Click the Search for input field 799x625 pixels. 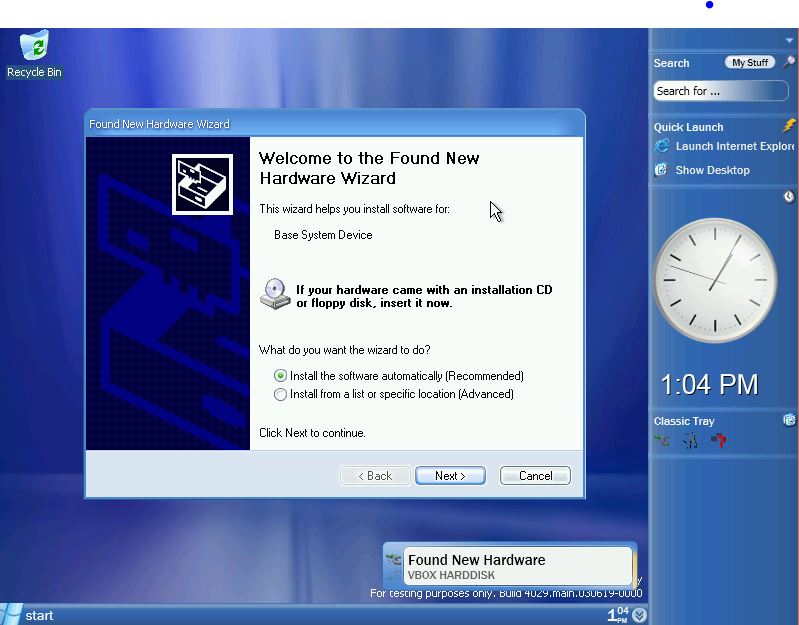tap(721, 91)
